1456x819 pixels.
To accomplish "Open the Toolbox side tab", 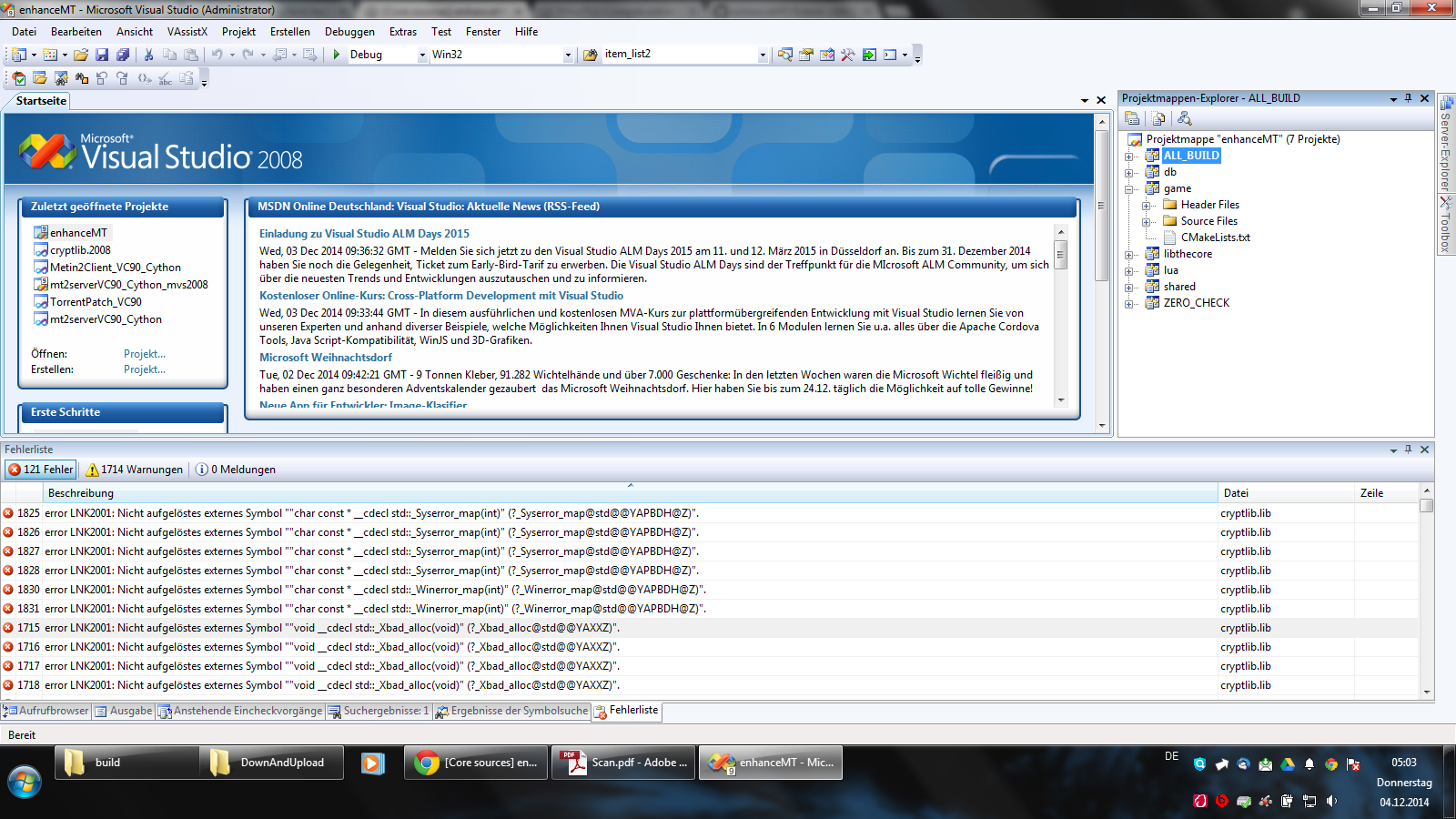I will pos(1445,225).
